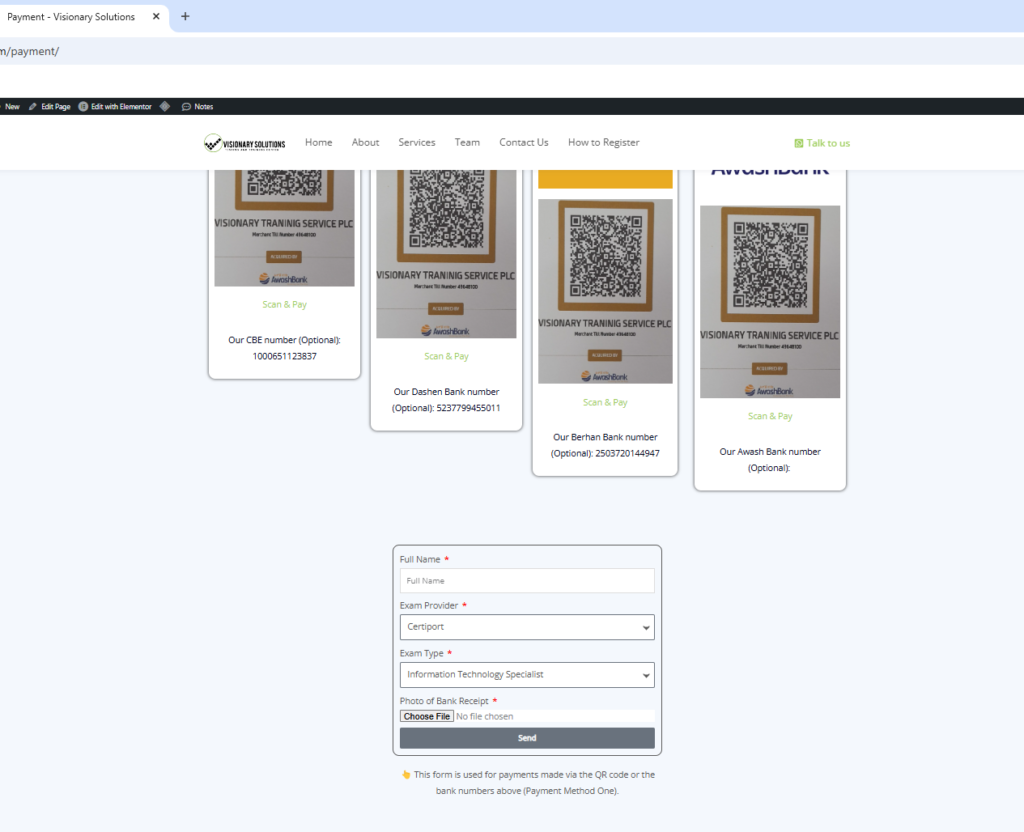The image size is (1024, 832).
Task: Click the Full Name label
Action: coord(420,559)
